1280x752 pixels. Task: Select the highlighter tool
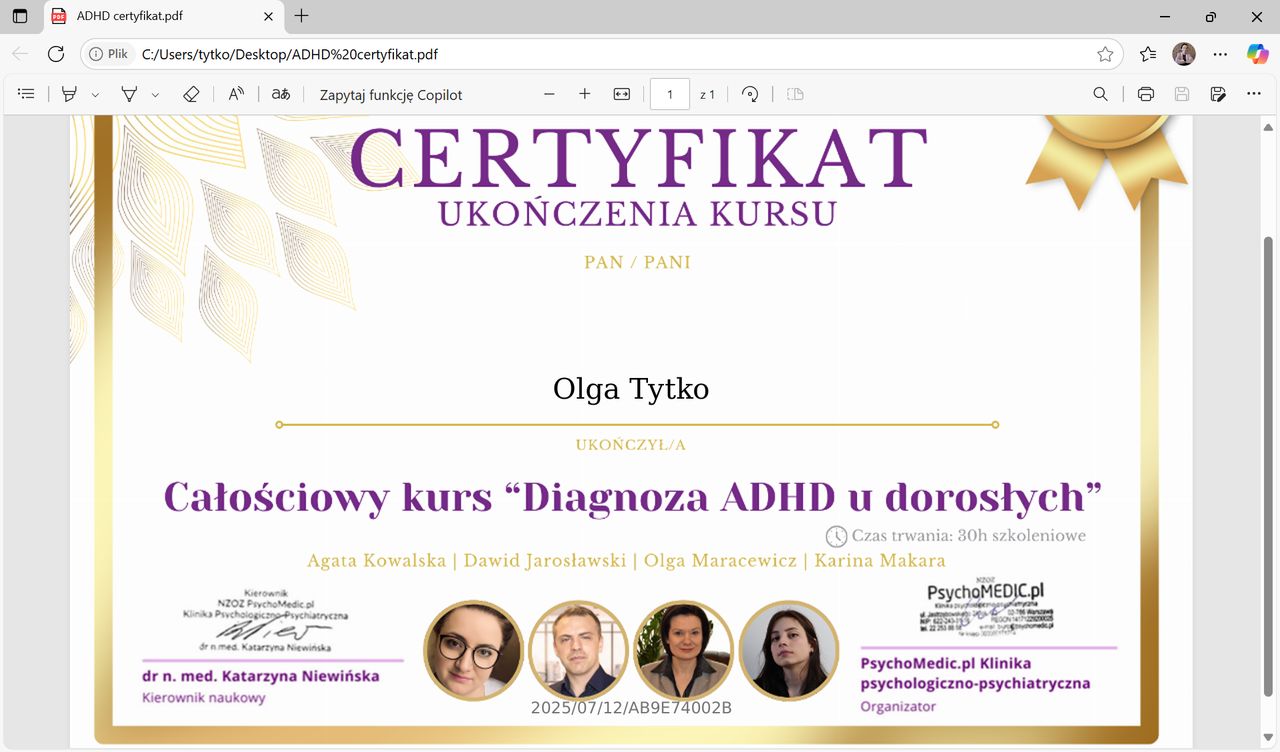coord(69,94)
